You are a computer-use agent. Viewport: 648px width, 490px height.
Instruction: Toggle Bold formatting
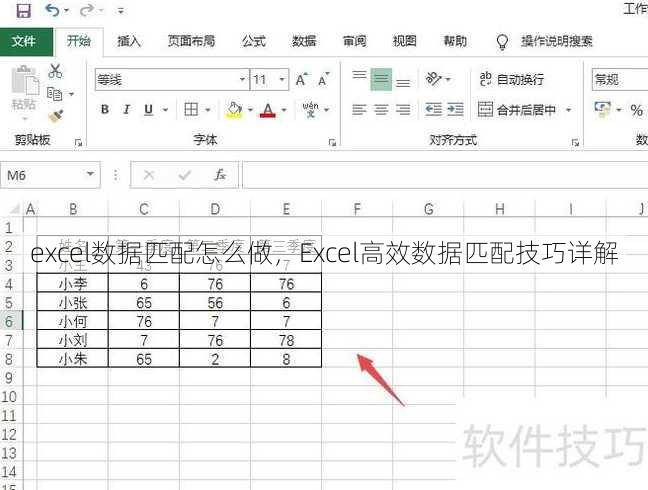tap(105, 110)
